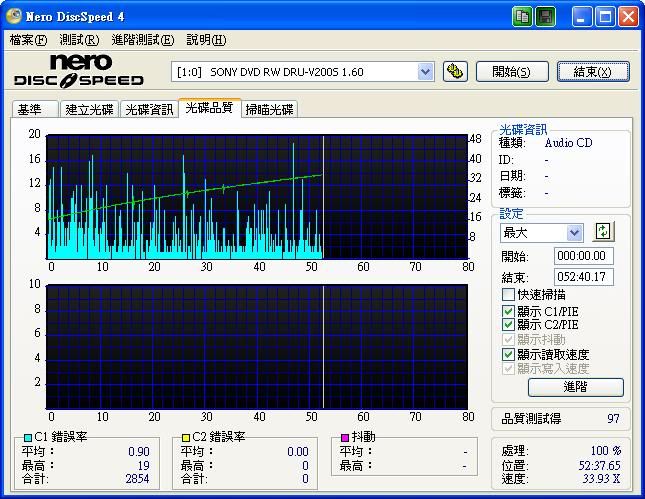Image resolution: width=645 pixels, height=499 pixels.
Task: Click the C1 total value 2854
Action: (137, 479)
